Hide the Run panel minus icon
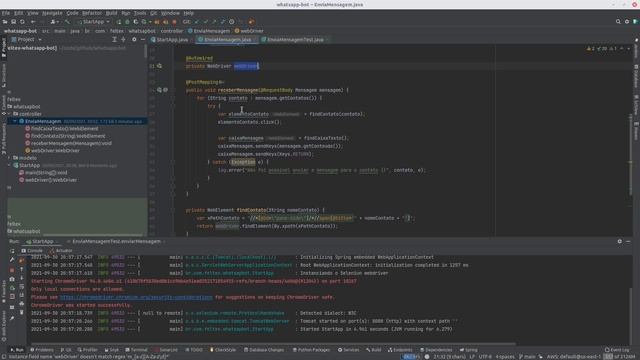The image size is (640, 360). pyautogui.click(x=628, y=241)
